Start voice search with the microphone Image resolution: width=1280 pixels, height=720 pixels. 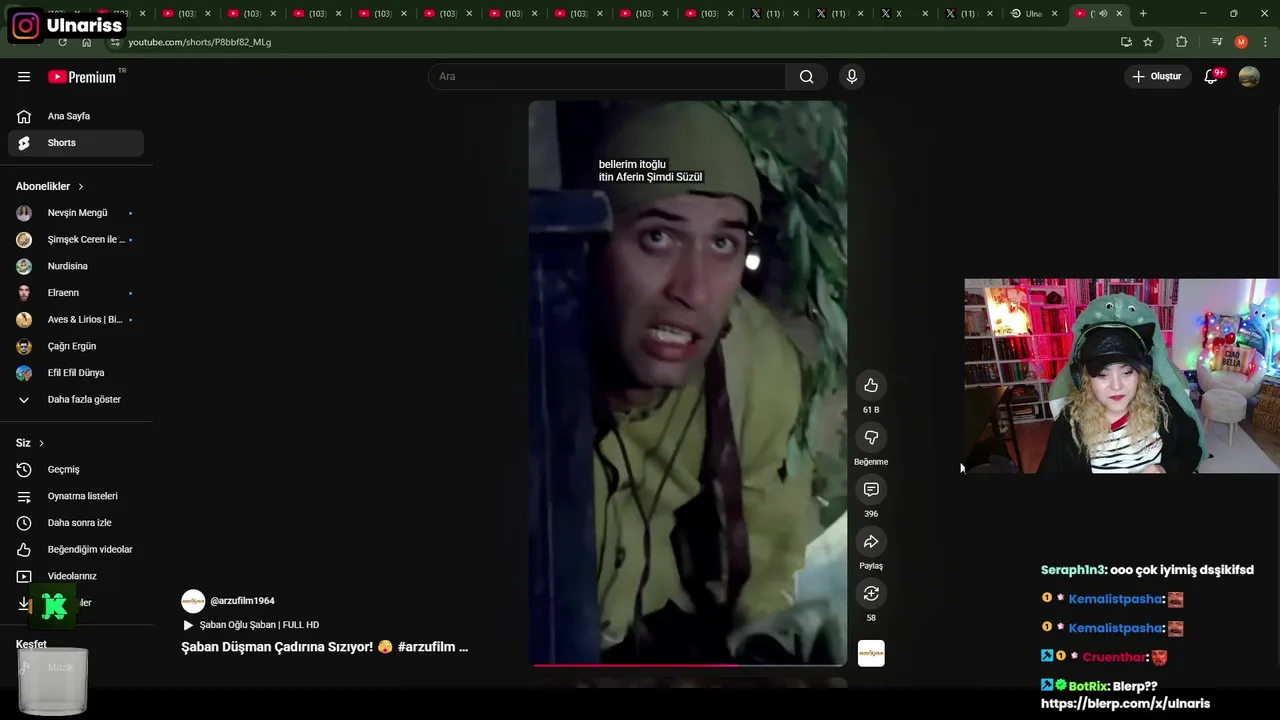[x=852, y=77]
